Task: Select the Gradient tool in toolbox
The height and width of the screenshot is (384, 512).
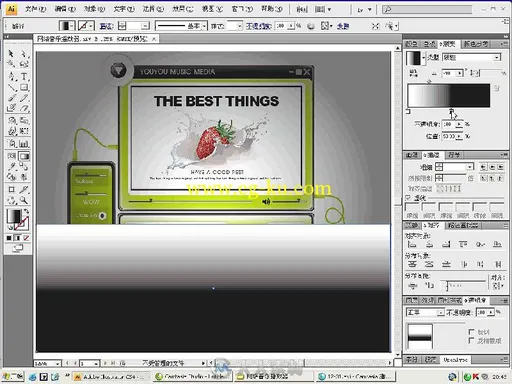Action: pyautogui.click(x=24, y=156)
